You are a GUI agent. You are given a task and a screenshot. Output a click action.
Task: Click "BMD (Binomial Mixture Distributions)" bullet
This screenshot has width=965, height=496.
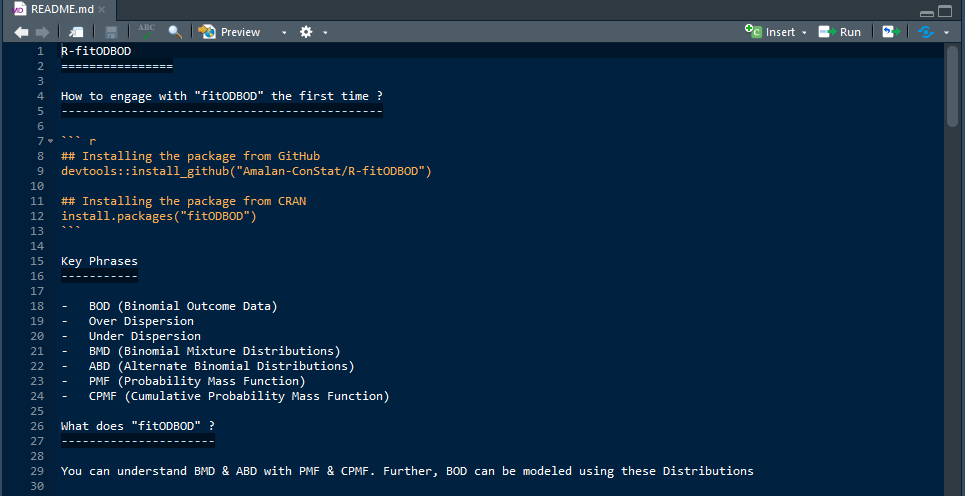coord(214,351)
